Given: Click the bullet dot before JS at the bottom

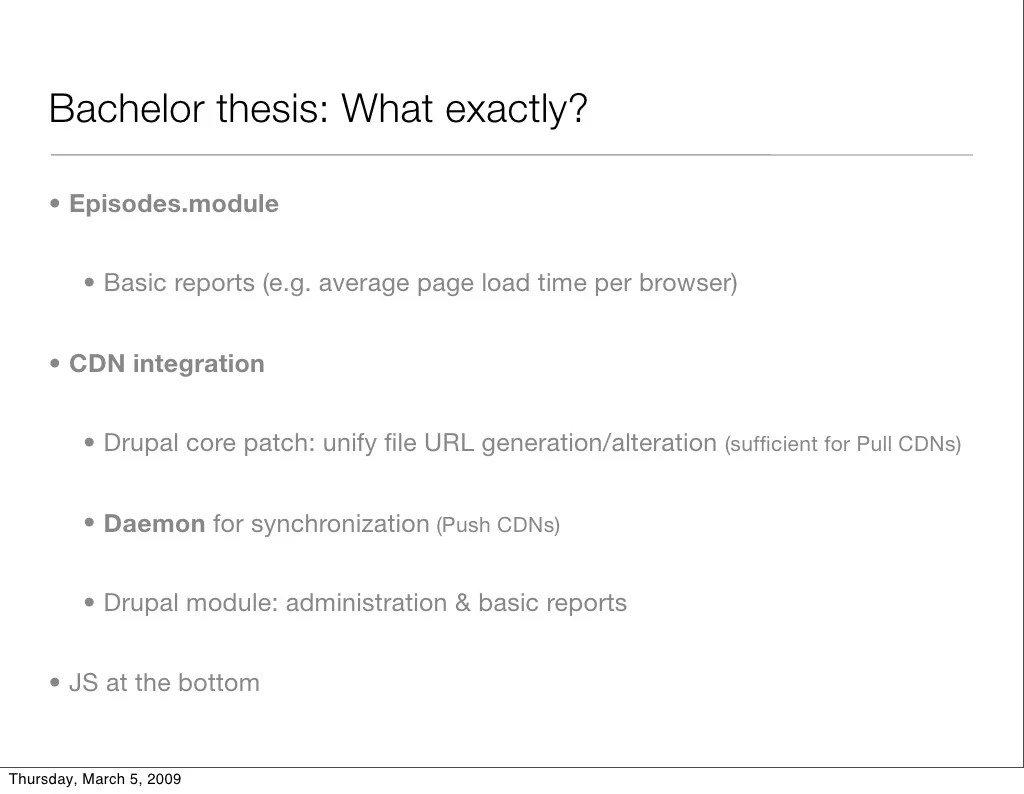Looking at the screenshot, I should pyautogui.click(x=55, y=684).
